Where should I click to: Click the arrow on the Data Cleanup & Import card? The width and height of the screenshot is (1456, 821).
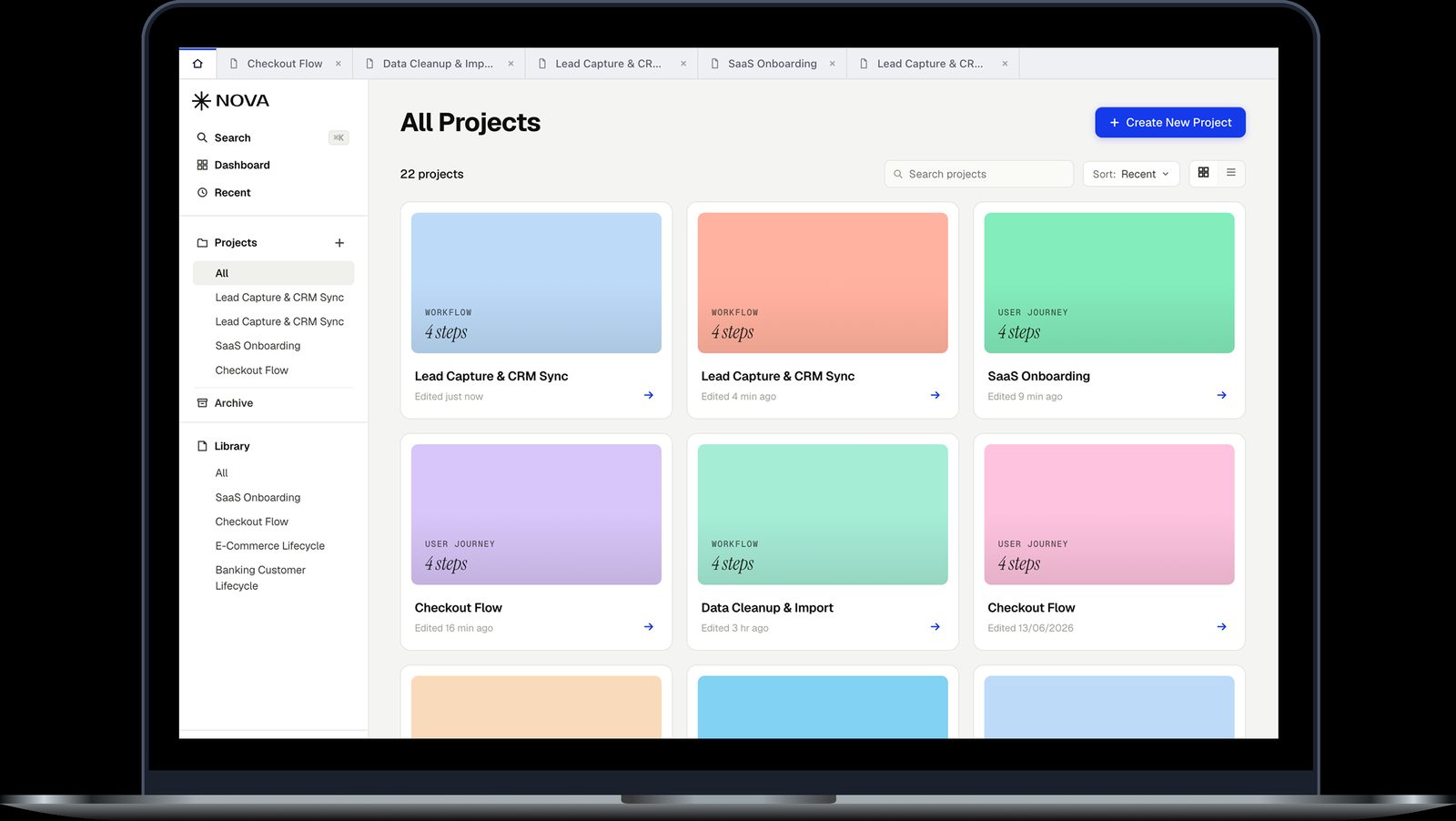[x=935, y=627]
